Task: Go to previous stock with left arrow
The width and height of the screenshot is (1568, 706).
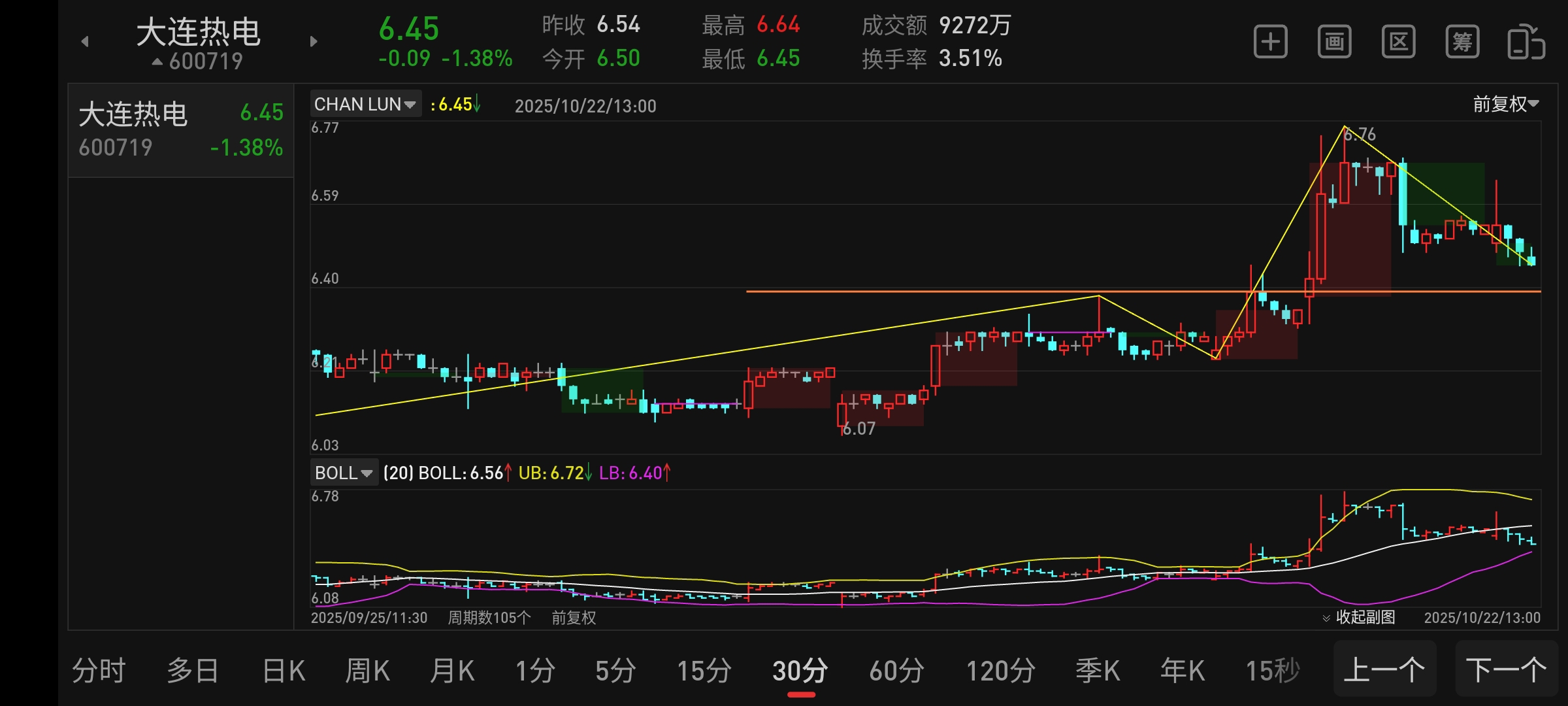Action: click(x=85, y=42)
